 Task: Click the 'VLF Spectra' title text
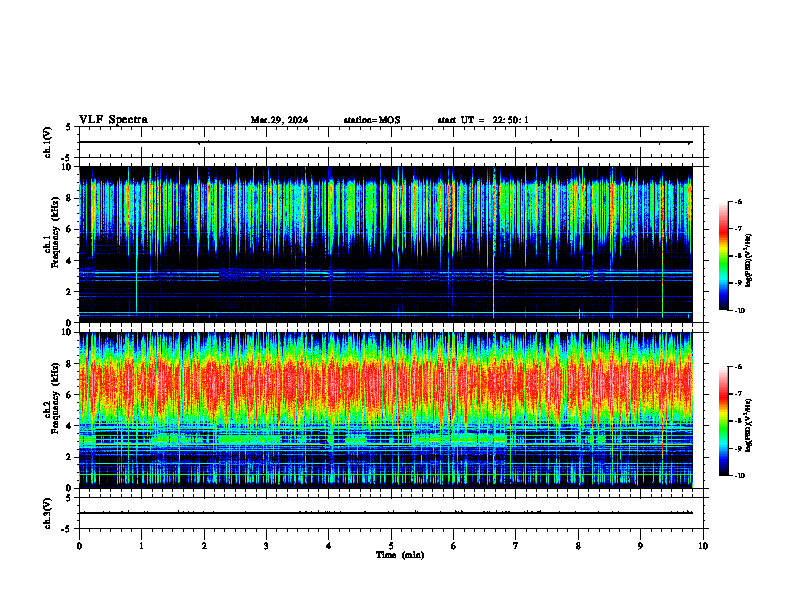[x=113, y=120]
